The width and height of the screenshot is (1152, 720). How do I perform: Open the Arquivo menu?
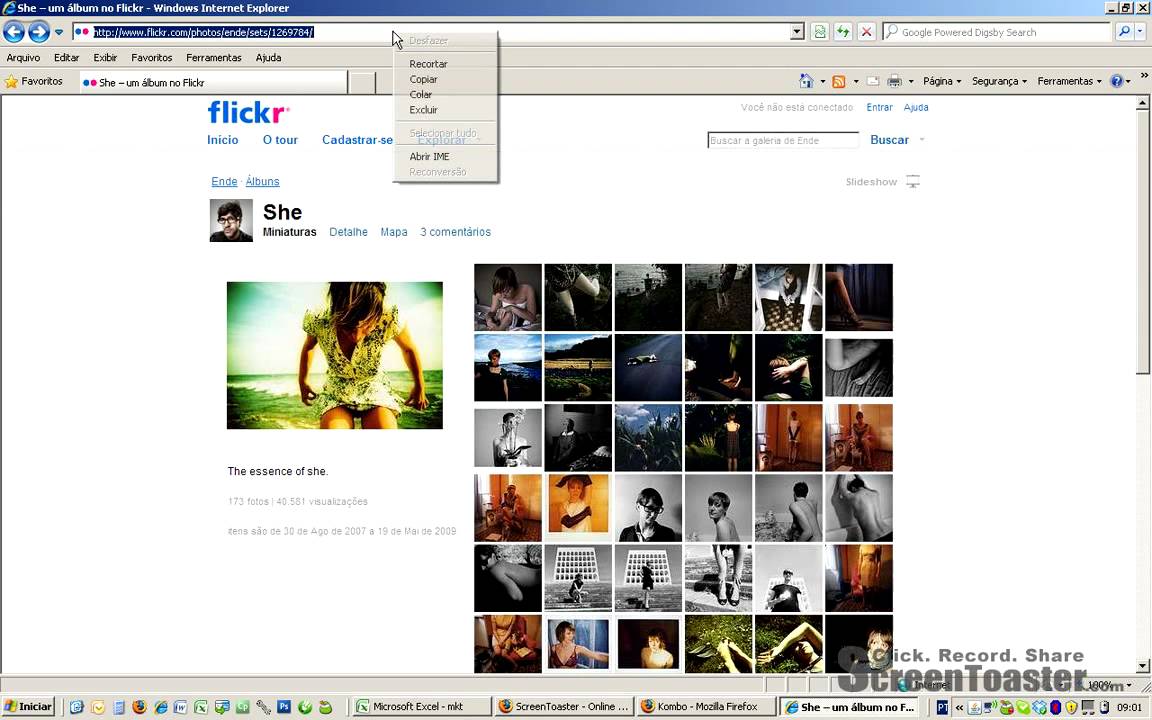[24, 57]
